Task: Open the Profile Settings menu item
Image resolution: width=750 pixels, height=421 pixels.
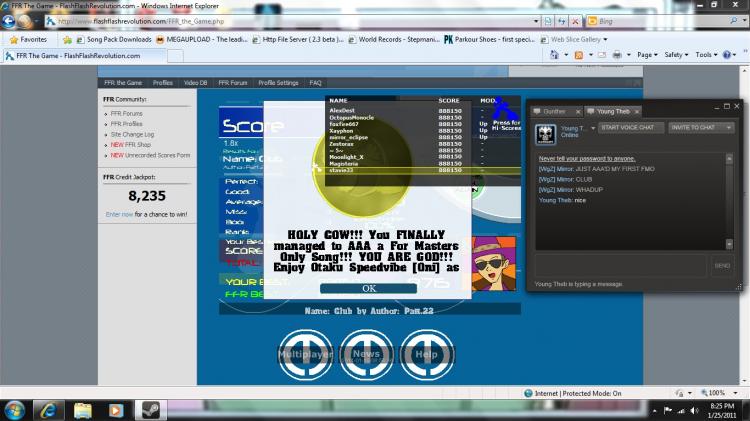Action: point(278,83)
